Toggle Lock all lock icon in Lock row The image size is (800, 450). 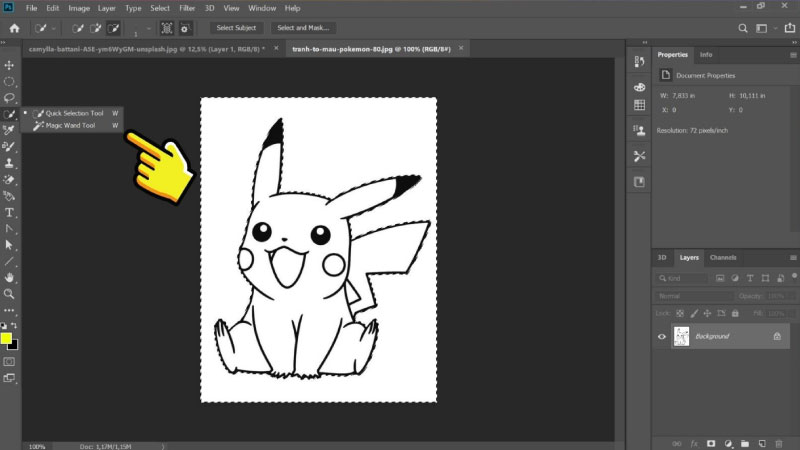[735, 313]
